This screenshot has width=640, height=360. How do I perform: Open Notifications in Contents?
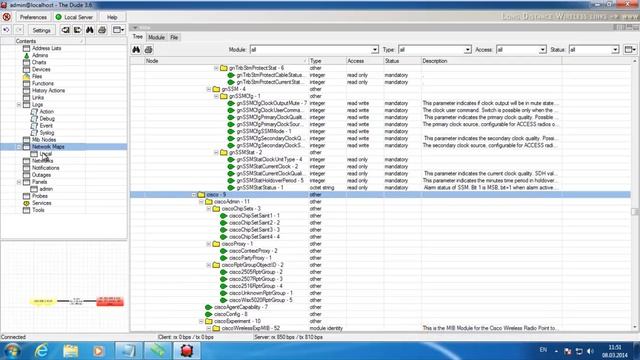45,168
